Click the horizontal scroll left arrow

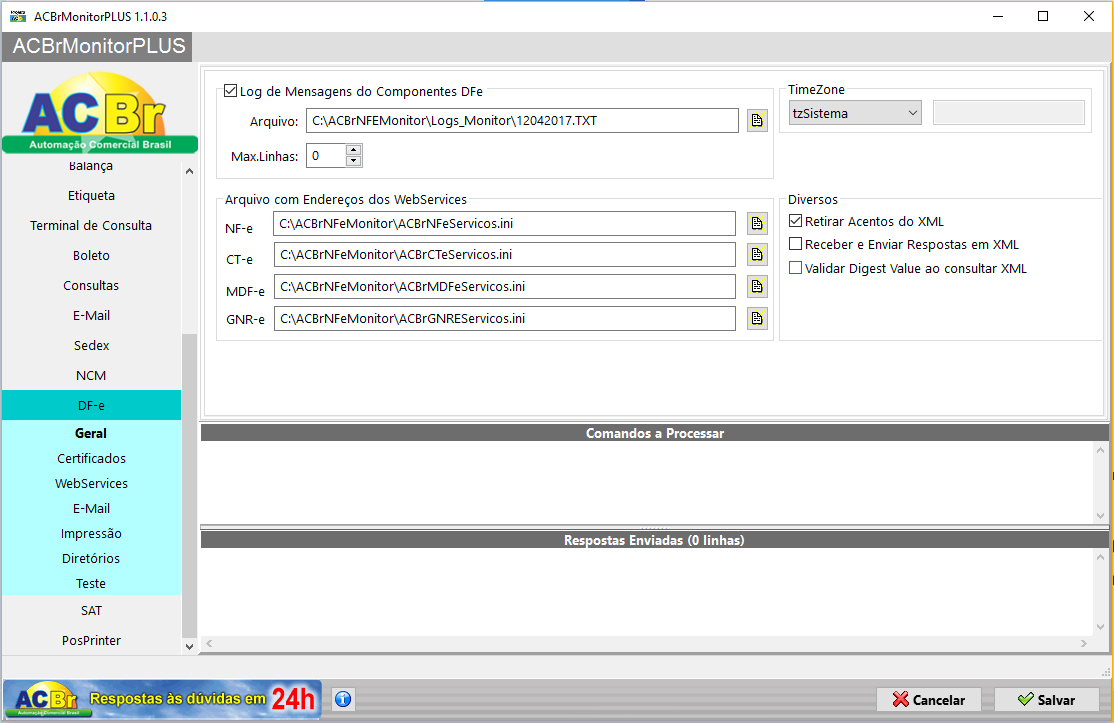point(209,643)
